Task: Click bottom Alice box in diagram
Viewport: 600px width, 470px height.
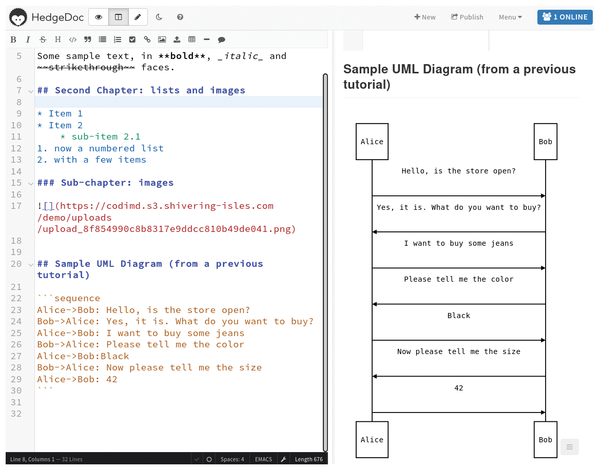Action: [x=372, y=440]
